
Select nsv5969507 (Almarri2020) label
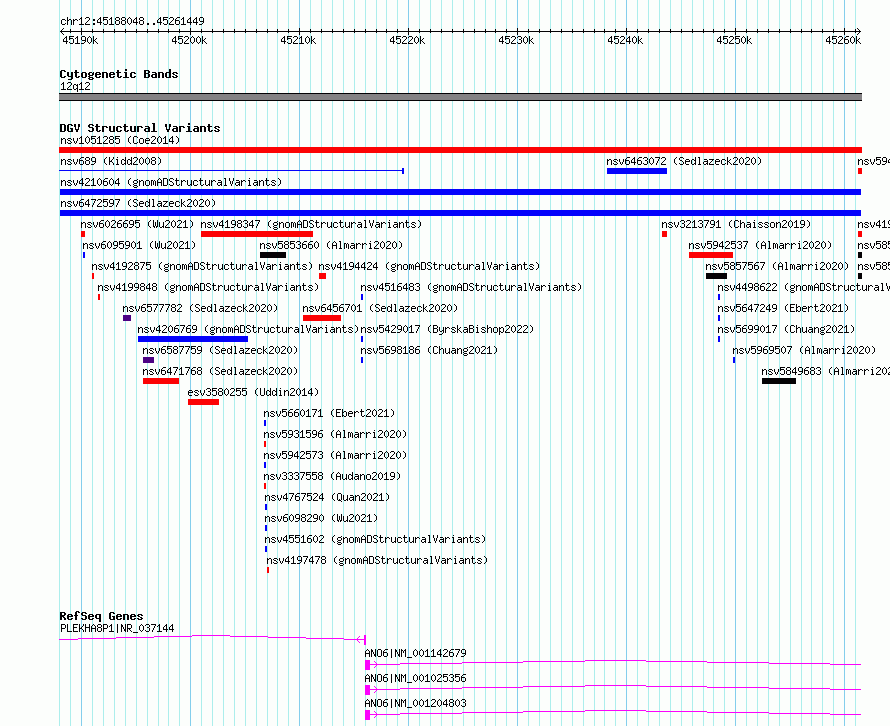[x=804, y=350]
